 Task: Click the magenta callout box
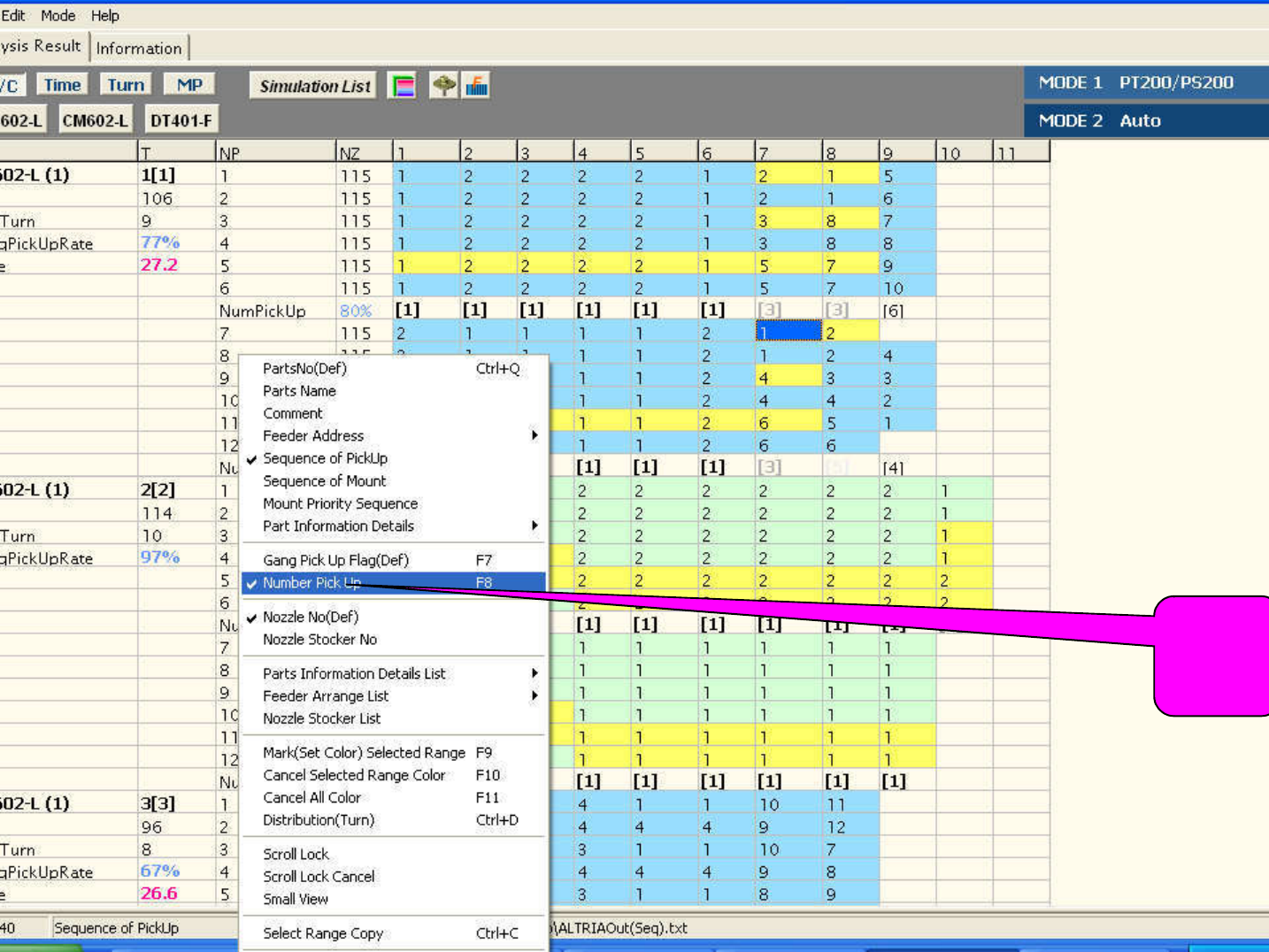pos(1212,655)
